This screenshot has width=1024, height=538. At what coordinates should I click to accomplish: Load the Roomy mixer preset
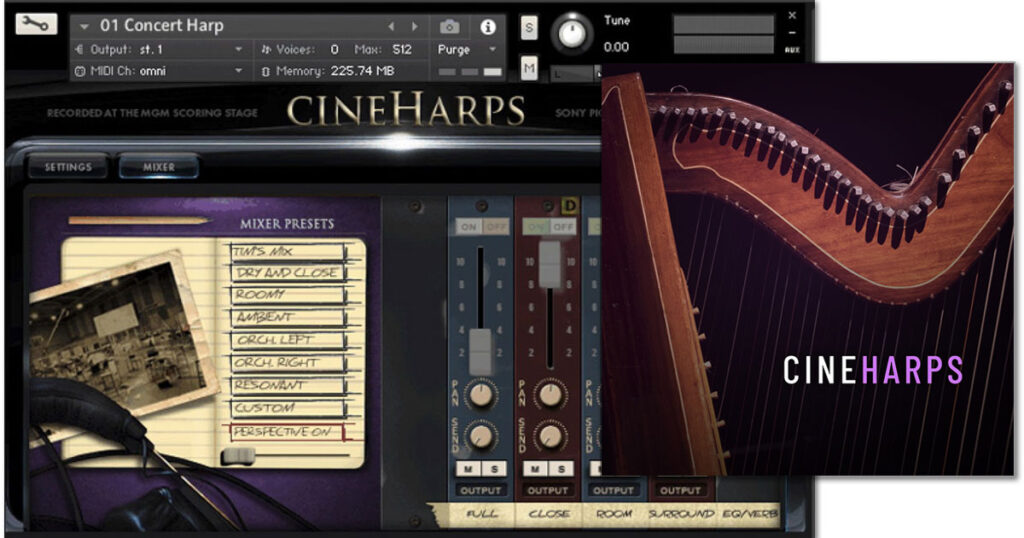(287, 295)
